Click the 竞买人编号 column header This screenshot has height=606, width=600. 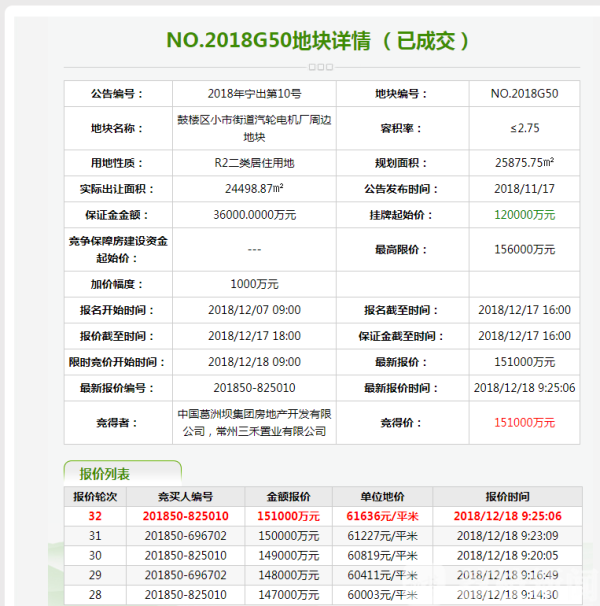pos(185,496)
